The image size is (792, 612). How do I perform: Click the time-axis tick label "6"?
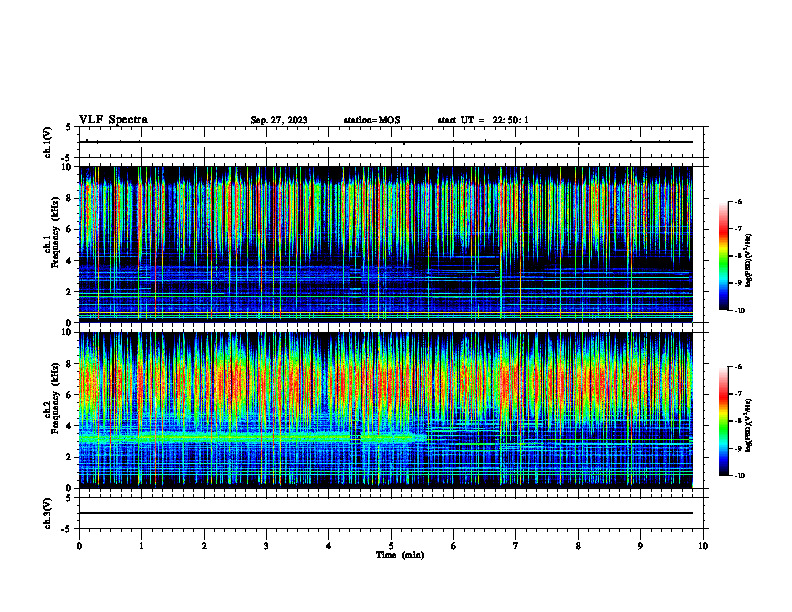(454, 546)
